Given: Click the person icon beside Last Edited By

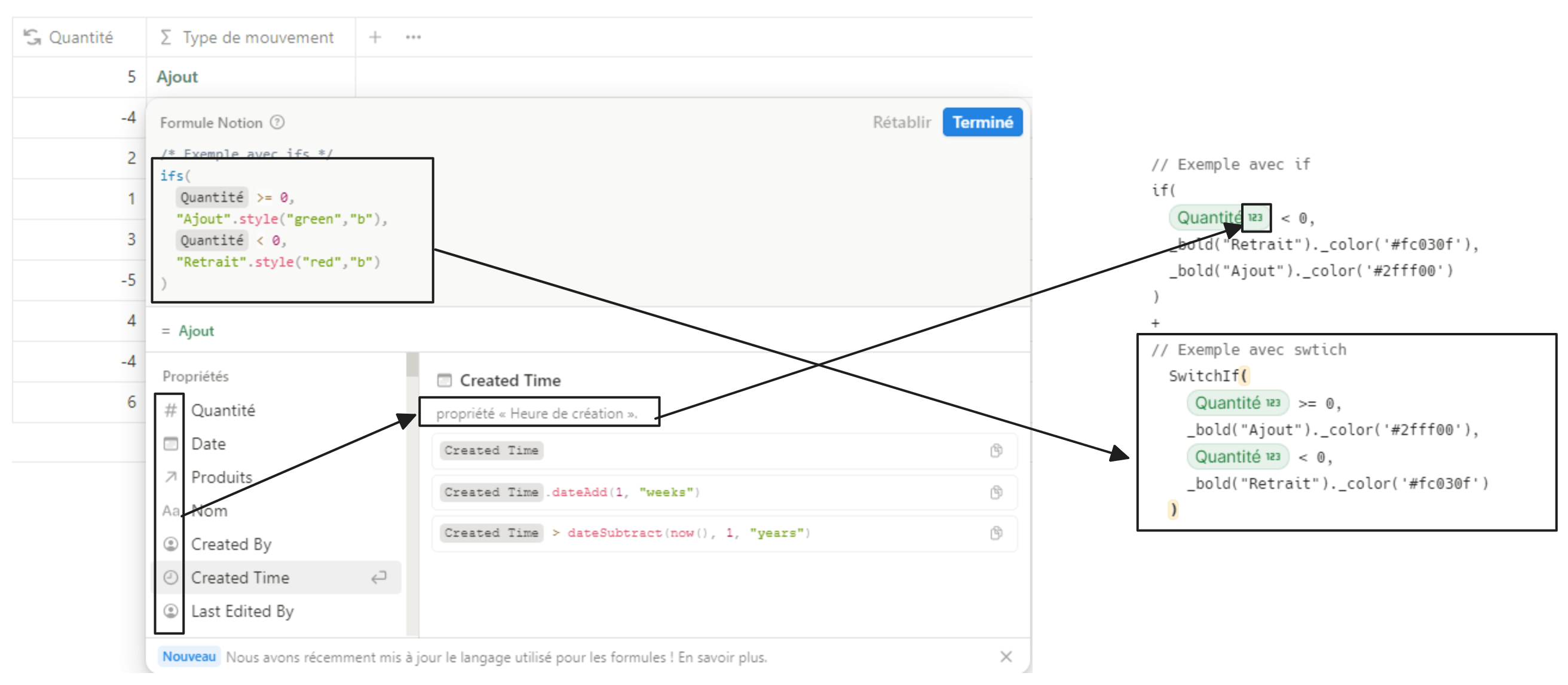Looking at the screenshot, I should pos(171,611).
